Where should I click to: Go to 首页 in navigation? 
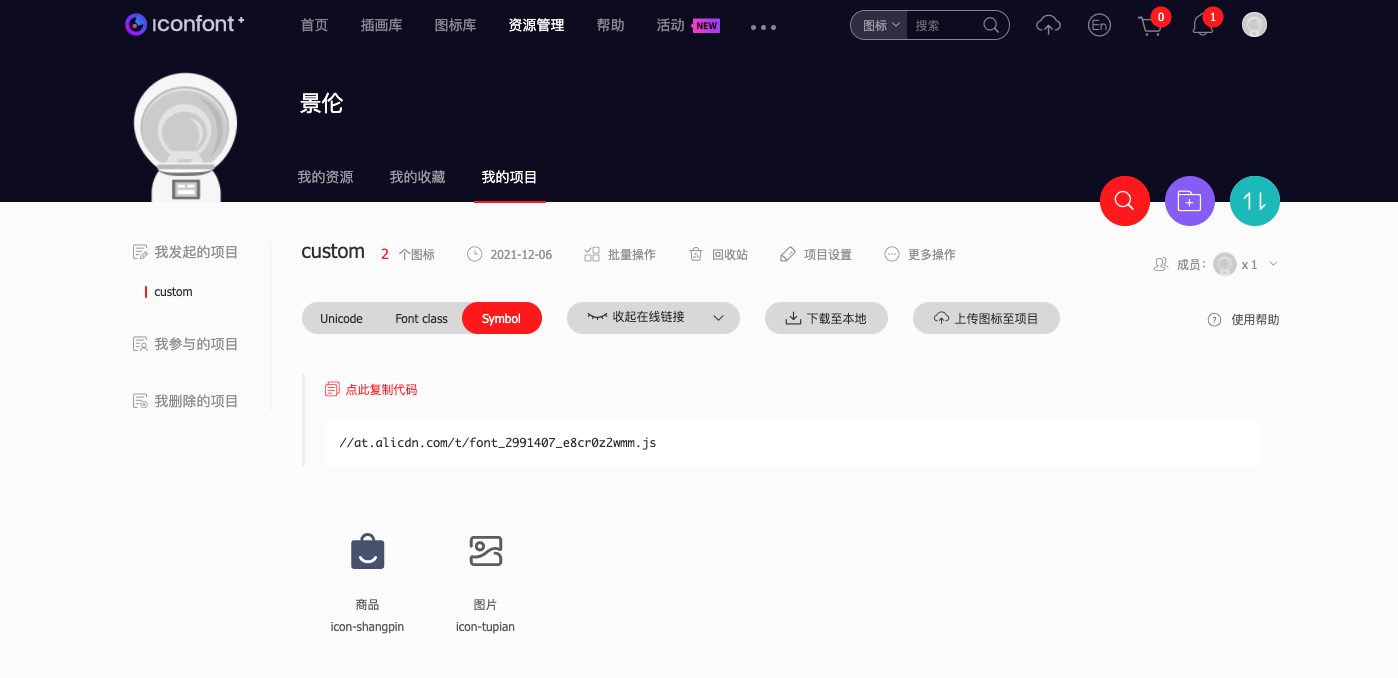(x=314, y=25)
